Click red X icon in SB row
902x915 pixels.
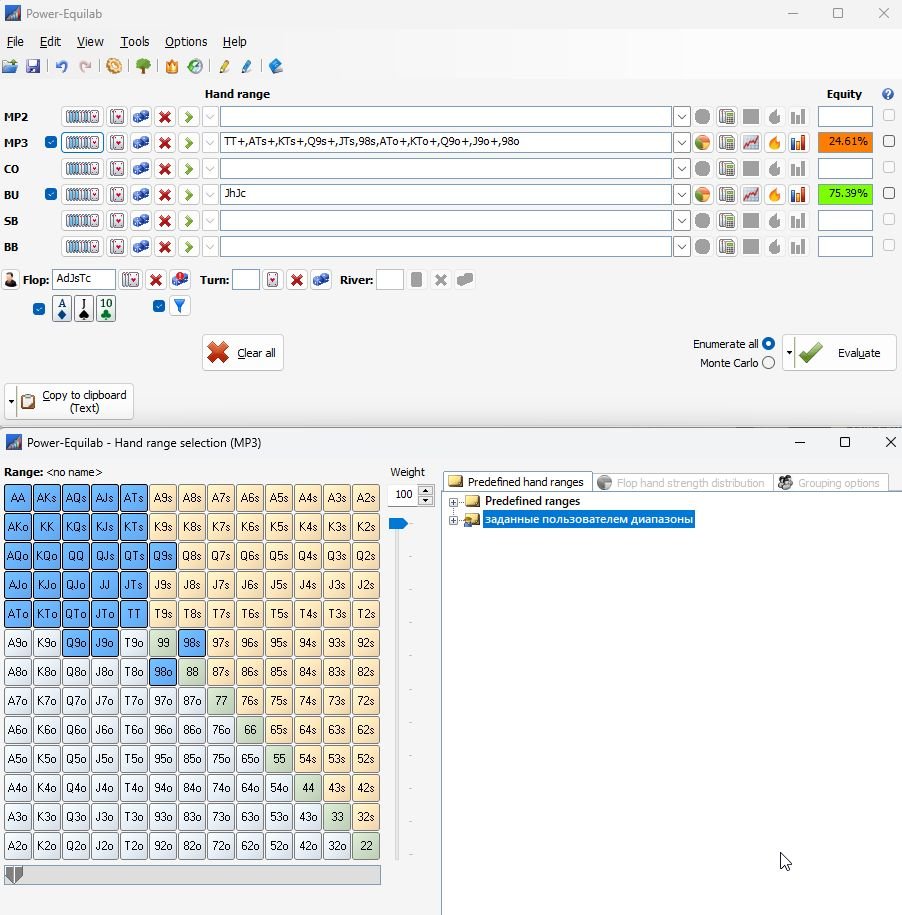coord(165,221)
